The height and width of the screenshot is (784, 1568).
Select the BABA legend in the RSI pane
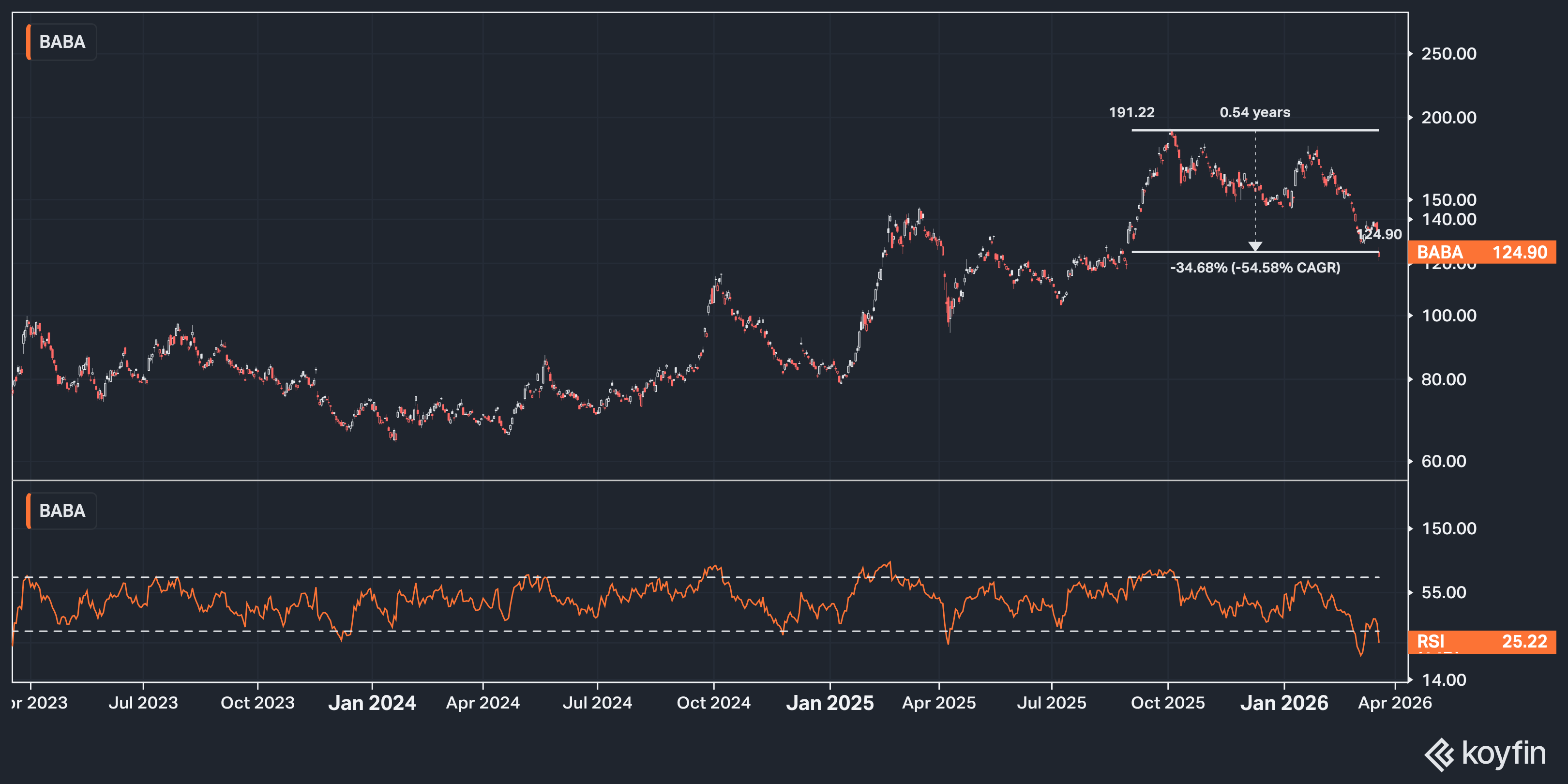pos(62,511)
